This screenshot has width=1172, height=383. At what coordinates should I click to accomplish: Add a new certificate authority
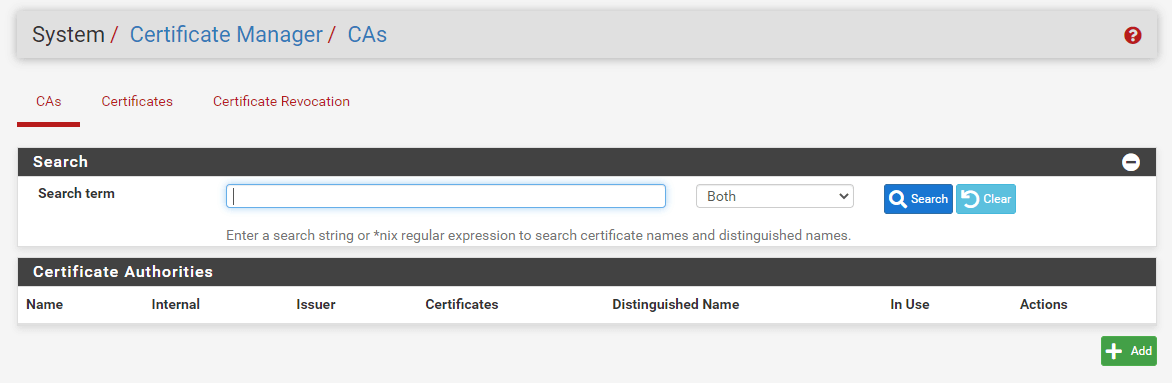[1129, 351]
